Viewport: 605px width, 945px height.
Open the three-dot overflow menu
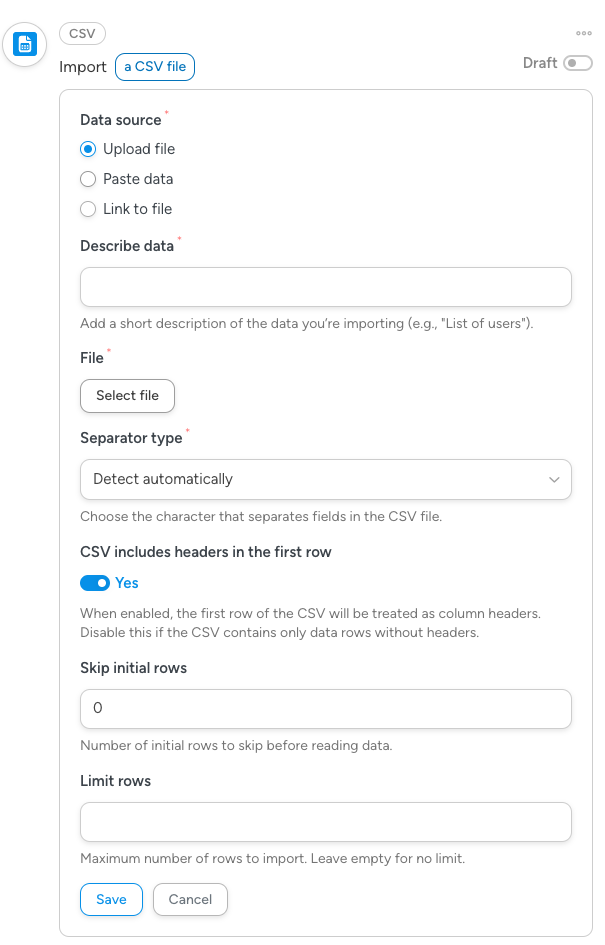point(584,33)
